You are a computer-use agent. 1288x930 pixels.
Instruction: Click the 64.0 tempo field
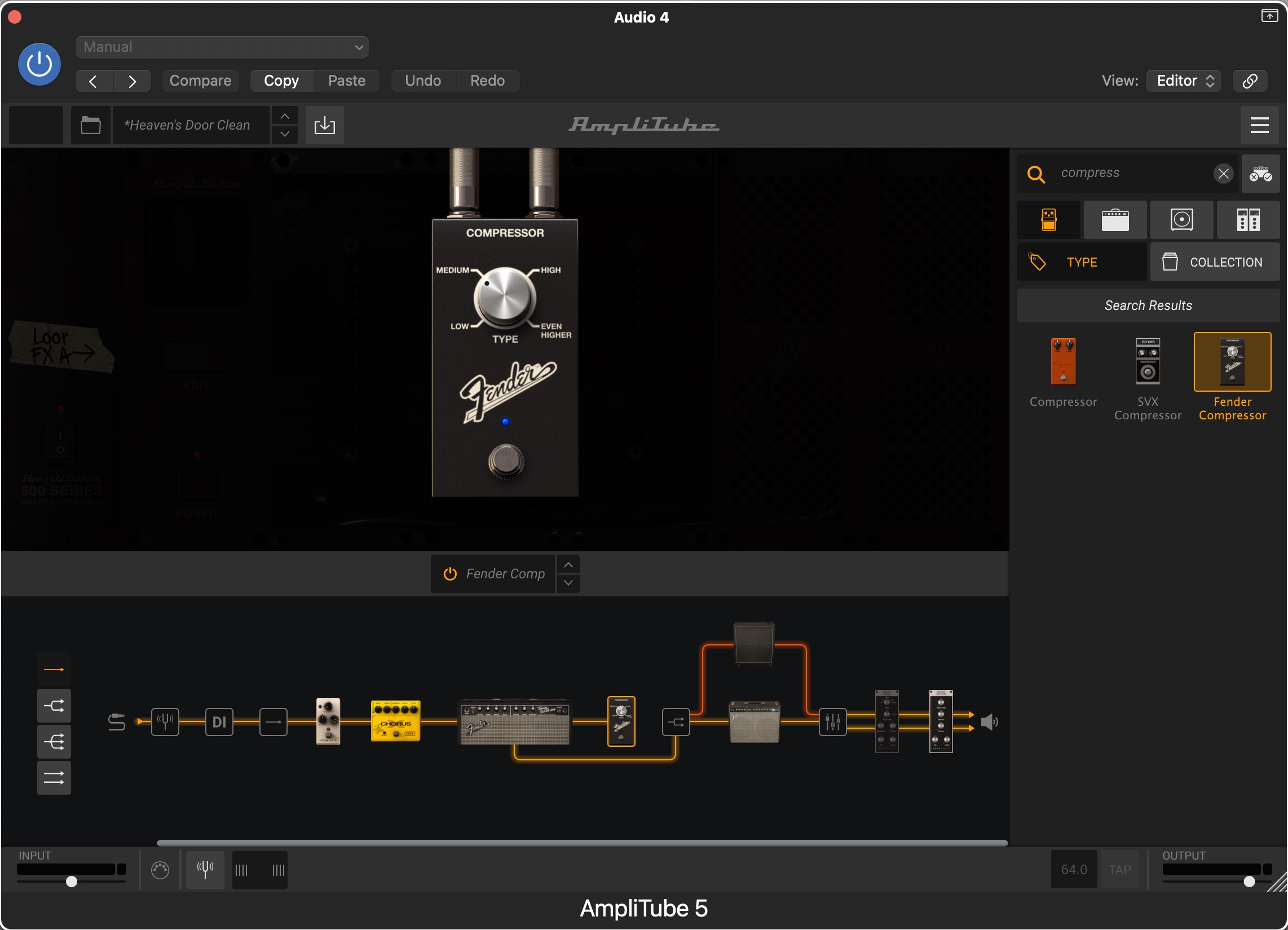tap(1073, 870)
